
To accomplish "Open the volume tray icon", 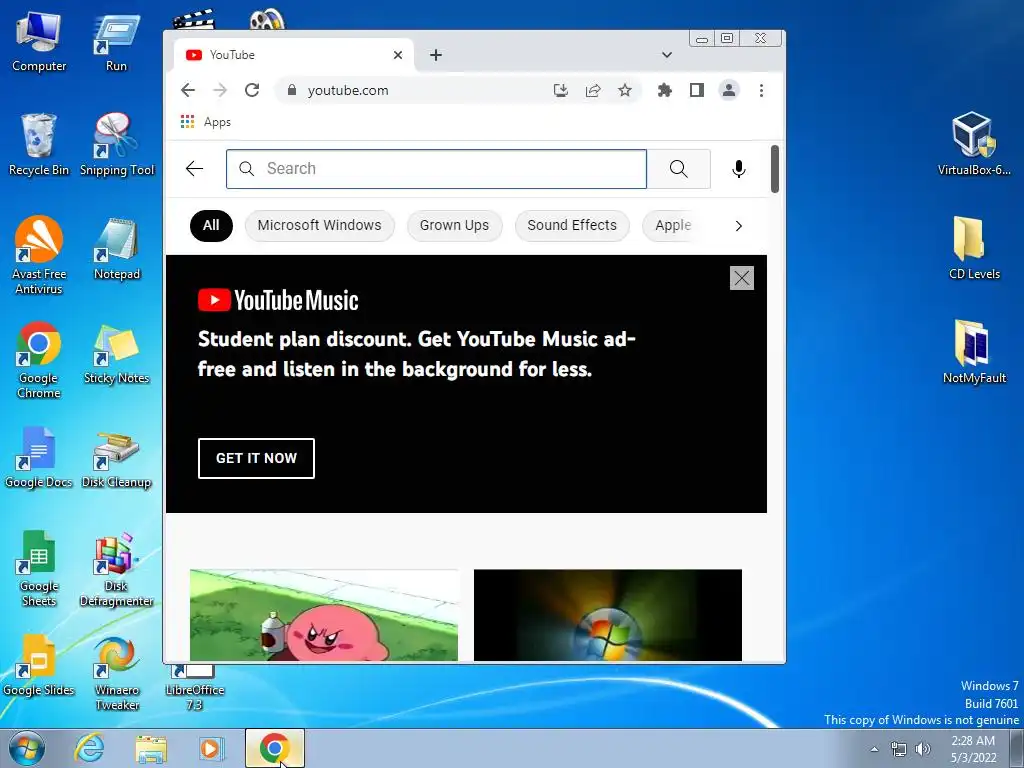I will tap(923, 749).
